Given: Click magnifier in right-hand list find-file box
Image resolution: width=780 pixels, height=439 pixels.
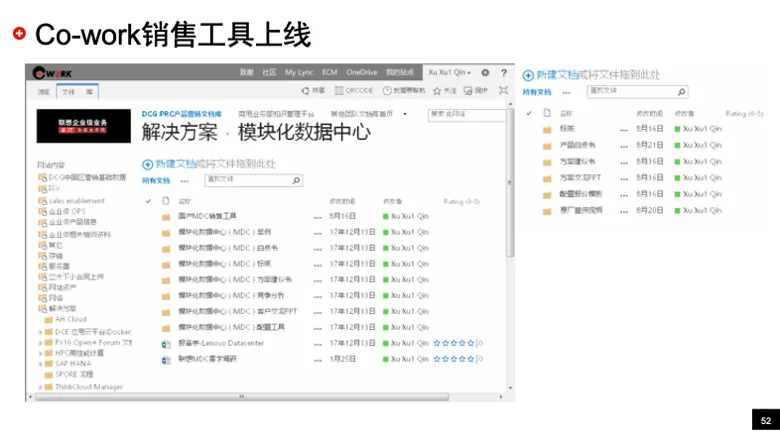Looking at the screenshot, I should (x=682, y=91).
